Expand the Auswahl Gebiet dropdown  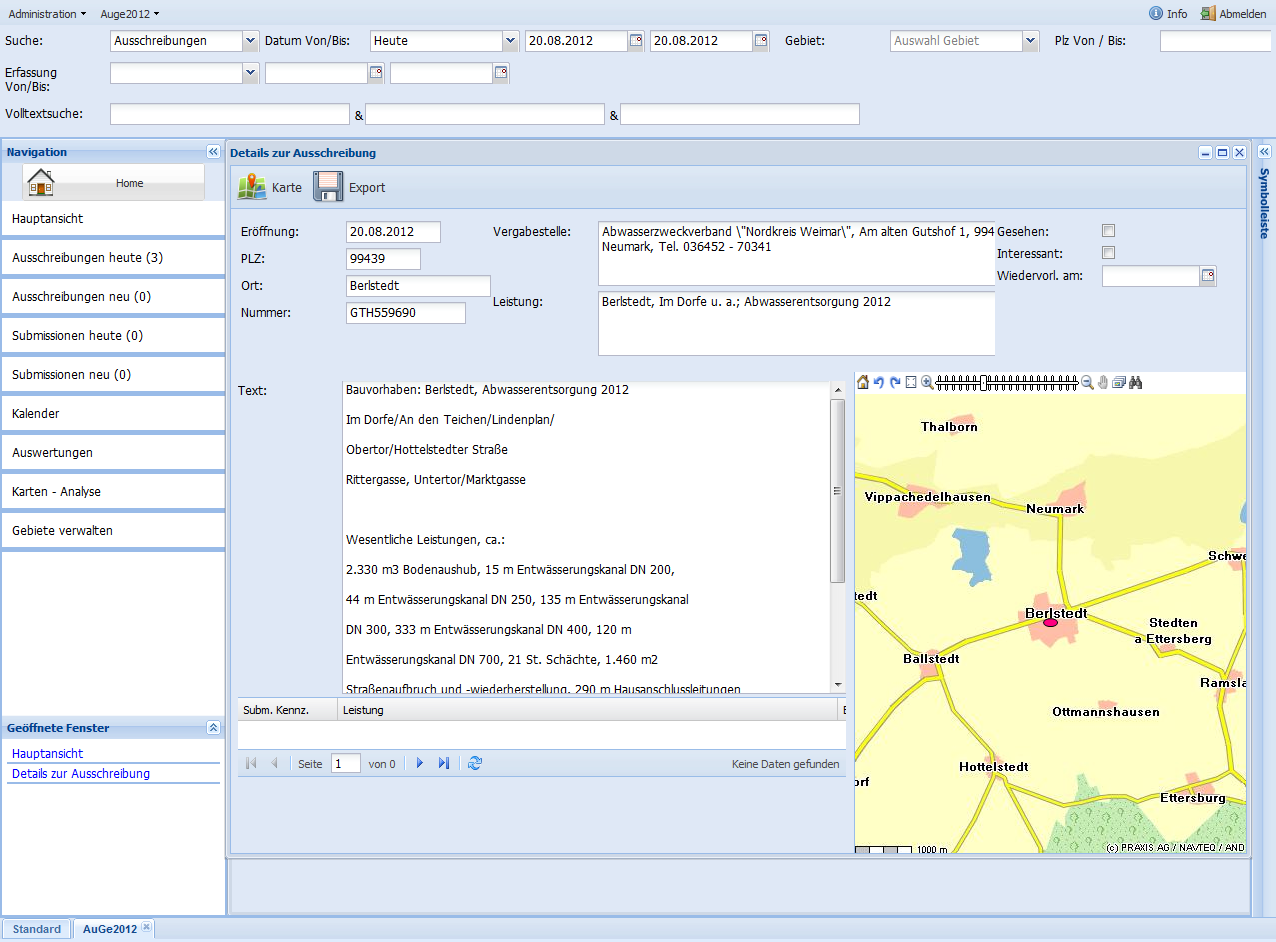tap(1031, 41)
